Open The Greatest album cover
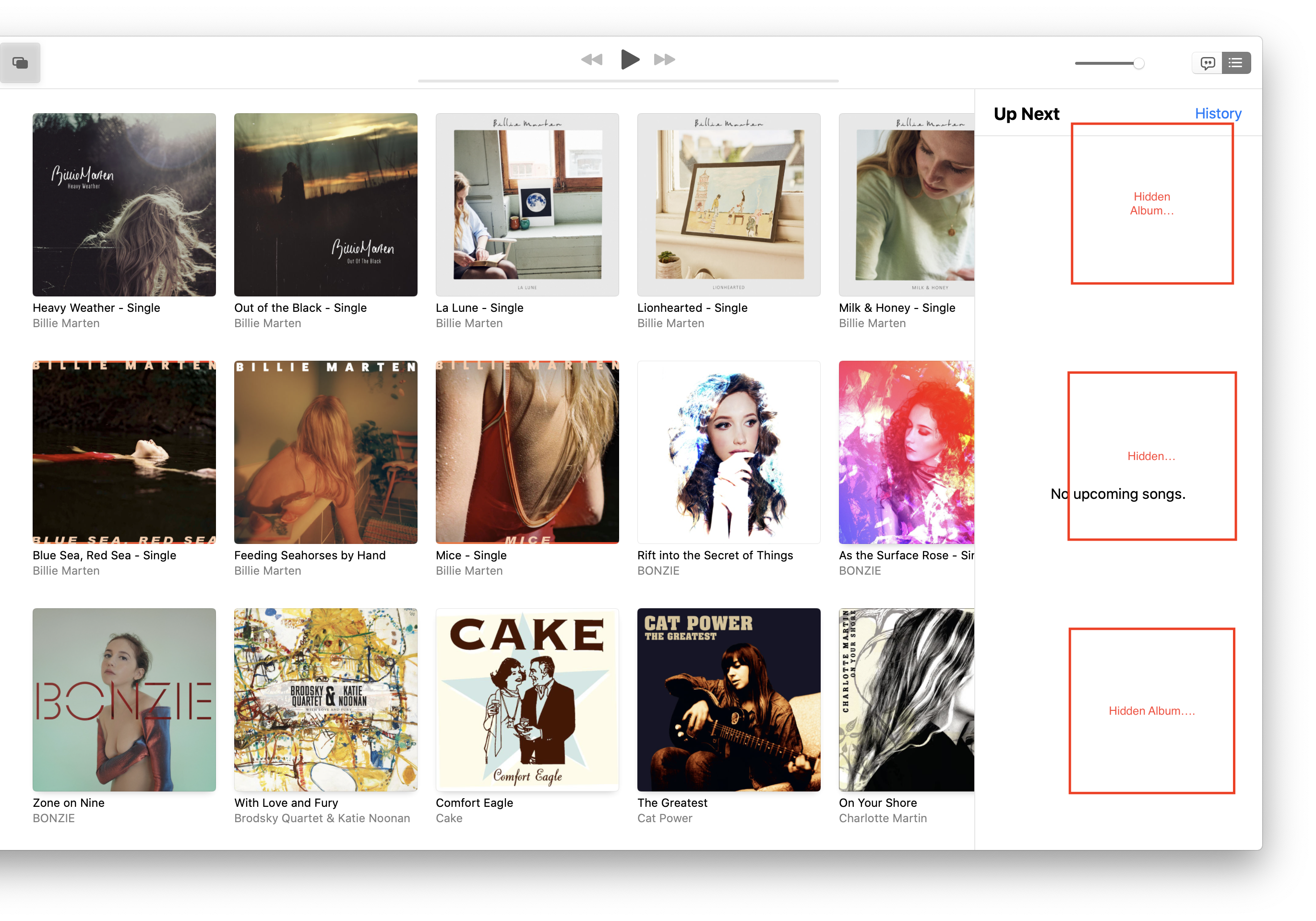Screen dimensions: 1316x921 729,699
